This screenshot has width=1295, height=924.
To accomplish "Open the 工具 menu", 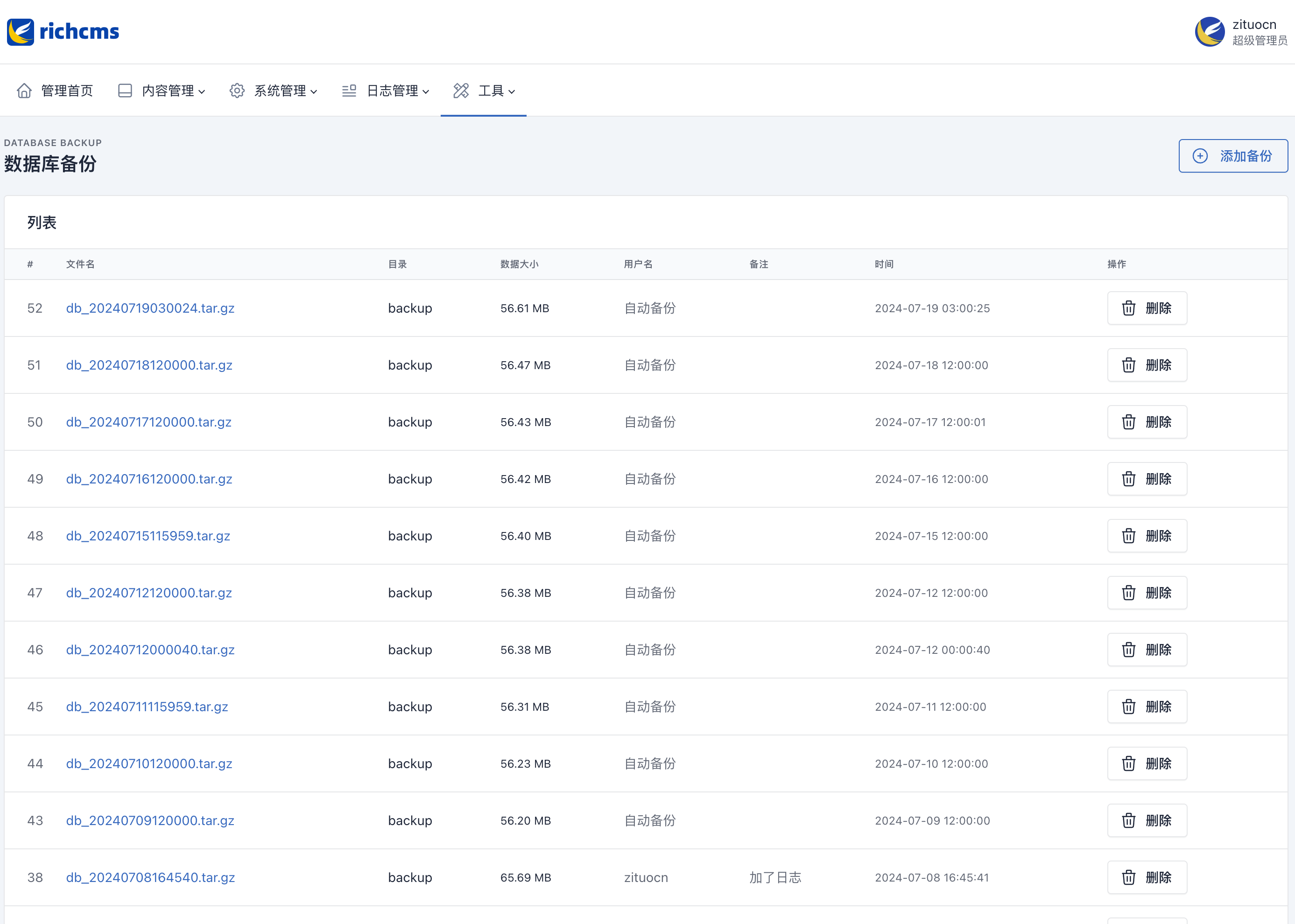I will click(x=484, y=91).
